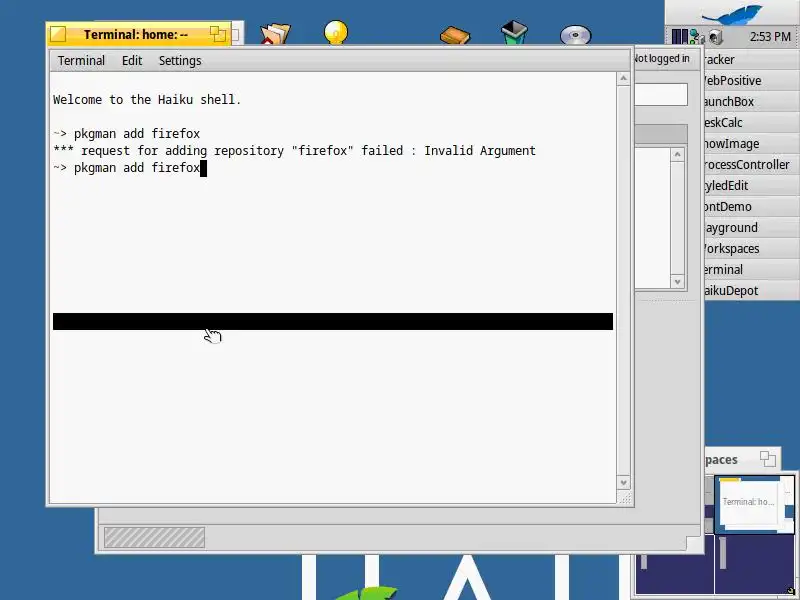Click the background window's scroll up arrow
The height and width of the screenshot is (600, 800).
(678, 154)
